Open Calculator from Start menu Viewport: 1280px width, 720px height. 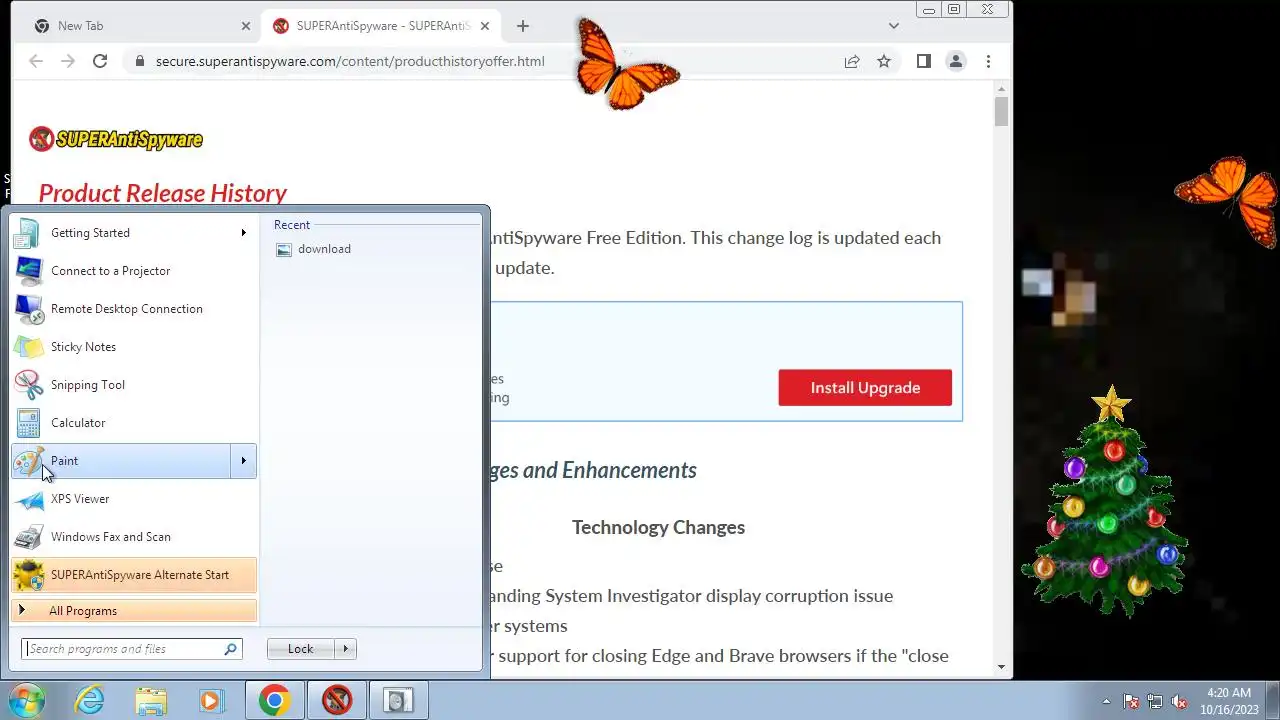tap(134, 423)
